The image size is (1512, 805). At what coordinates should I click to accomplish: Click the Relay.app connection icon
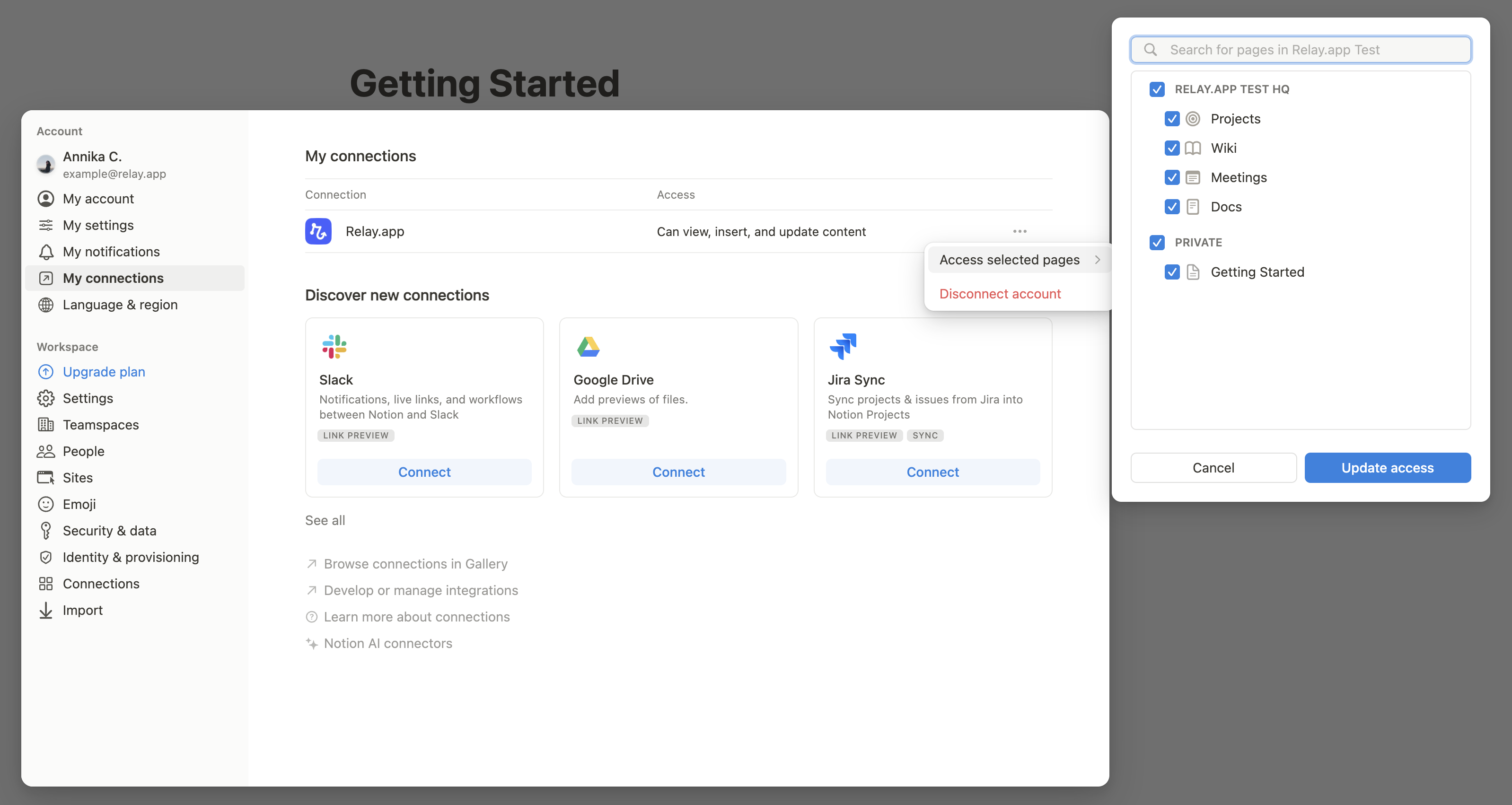[317, 231]
